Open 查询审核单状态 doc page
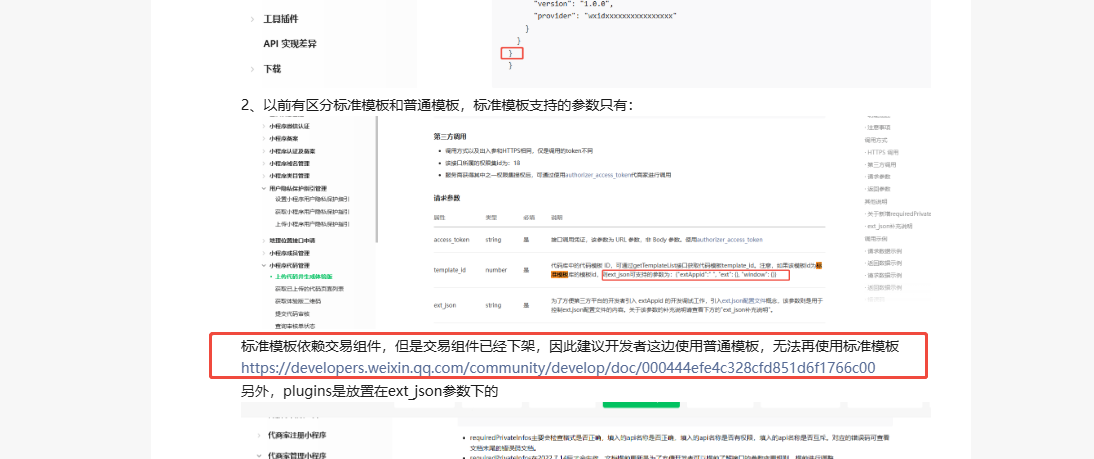This screenshot has height=459, width=1094. point(294,326)
